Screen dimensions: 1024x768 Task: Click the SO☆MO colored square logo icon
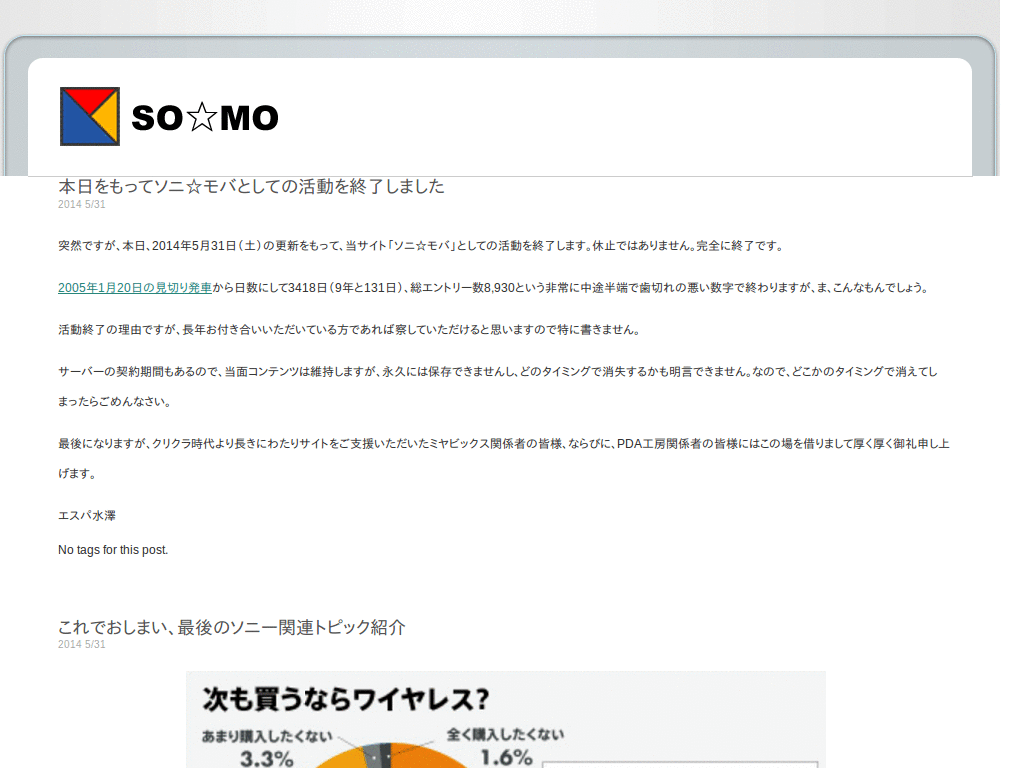point(90,116)
